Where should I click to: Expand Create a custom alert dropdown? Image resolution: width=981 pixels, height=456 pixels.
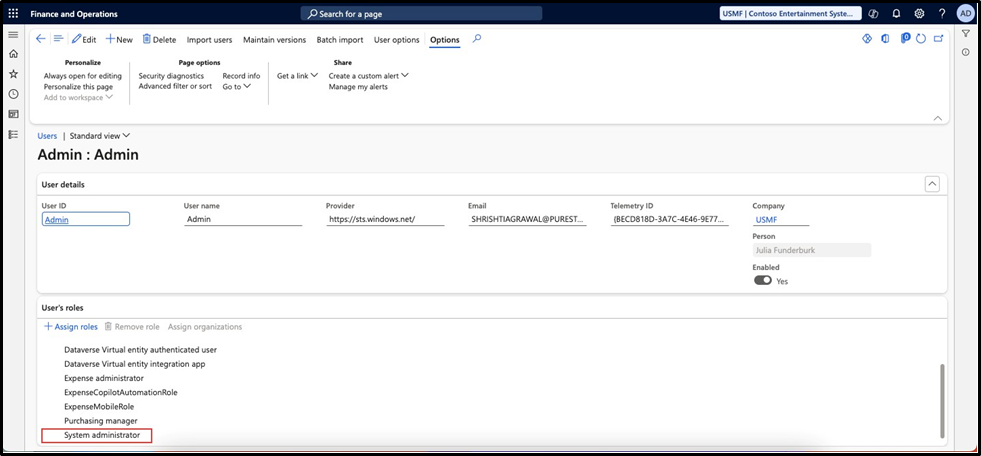pos(369,76)
